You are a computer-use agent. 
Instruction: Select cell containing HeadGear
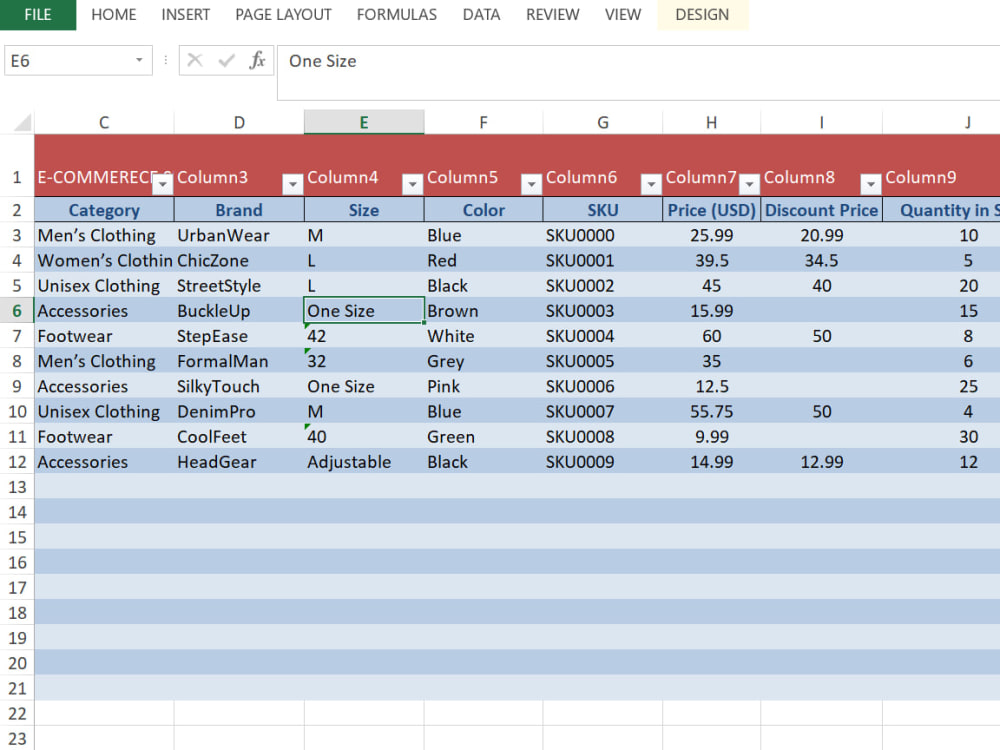click(x=239, y=462)
